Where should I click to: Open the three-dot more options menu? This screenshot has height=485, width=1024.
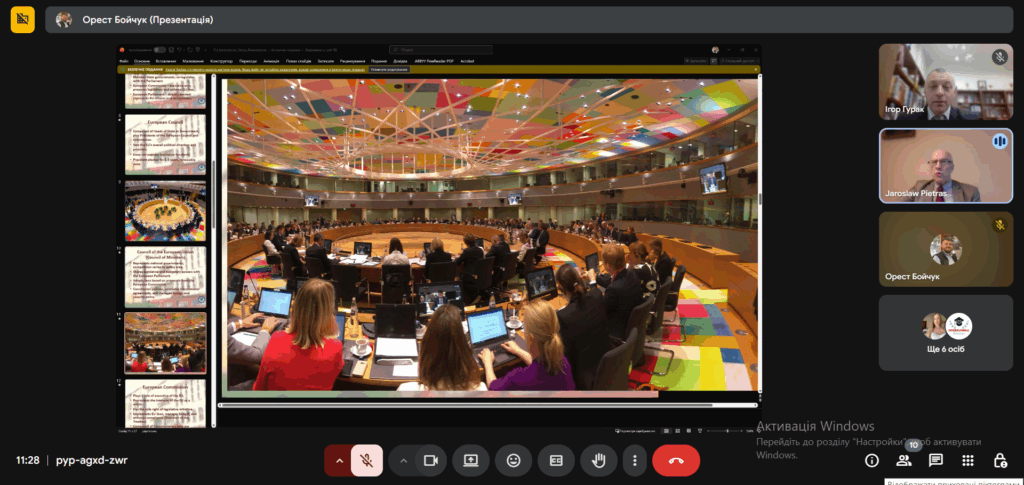click(x=634, y=460)
